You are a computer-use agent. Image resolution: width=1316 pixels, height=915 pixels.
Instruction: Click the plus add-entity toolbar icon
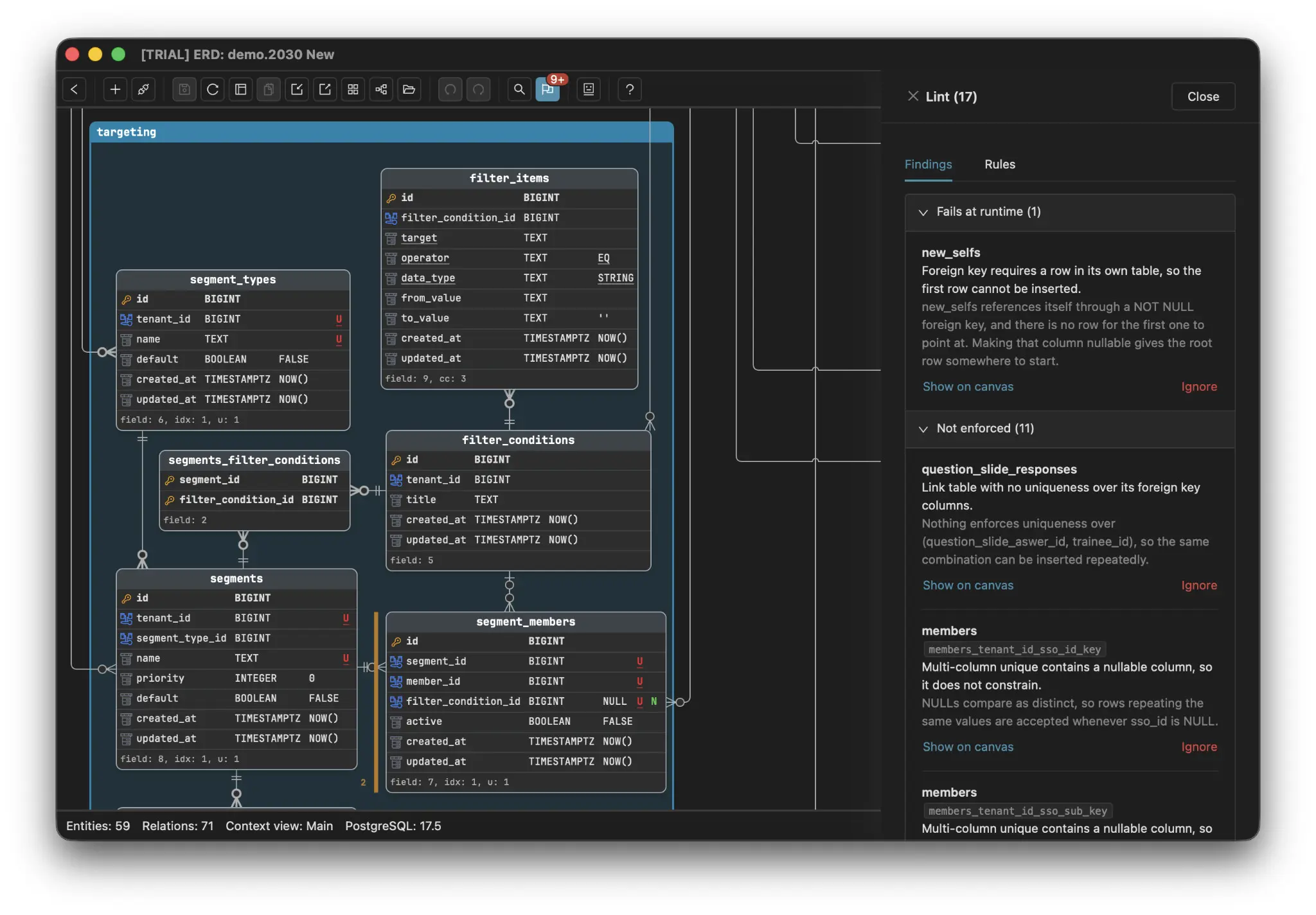[115, 89]
